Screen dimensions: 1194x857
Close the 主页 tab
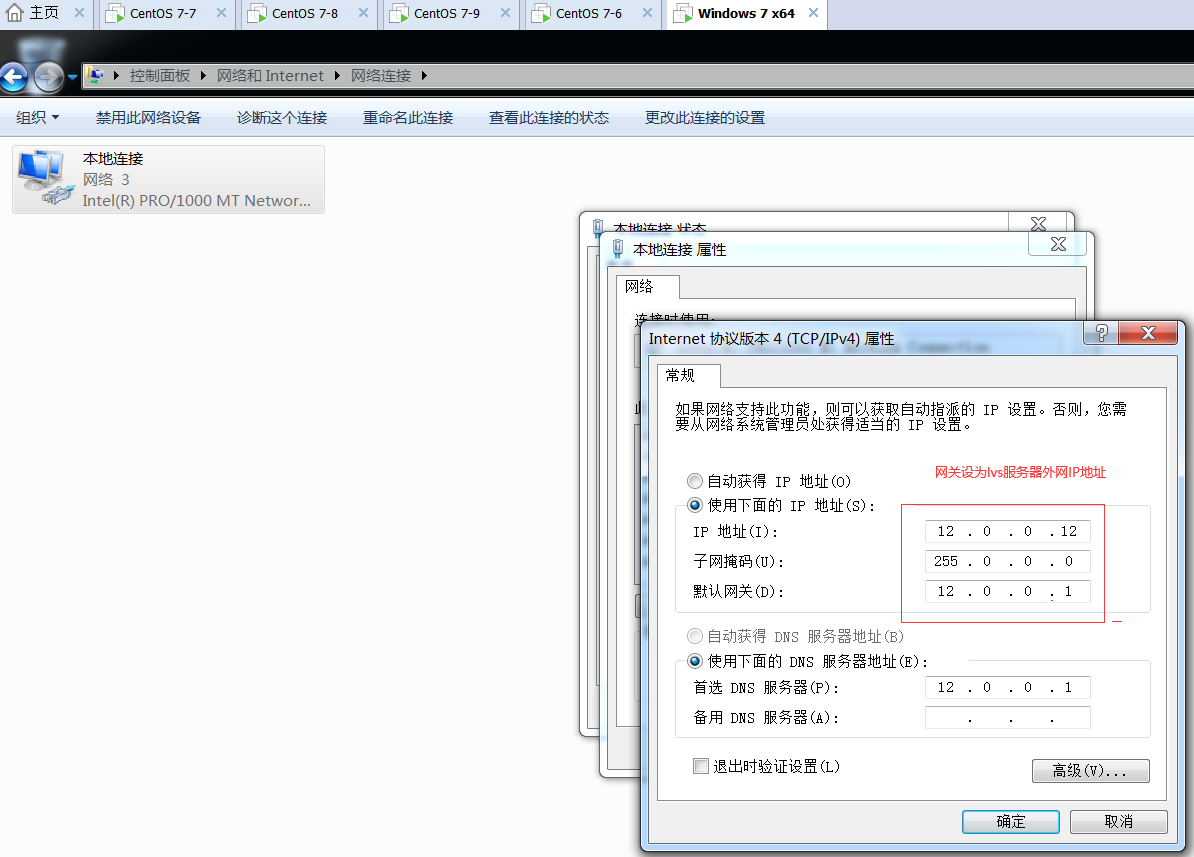(79, 13)
